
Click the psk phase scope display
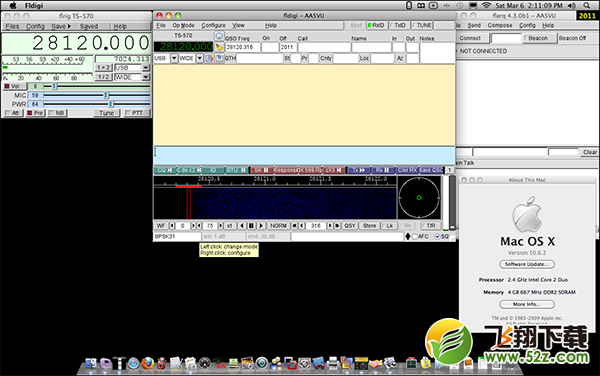click(419, 198)
